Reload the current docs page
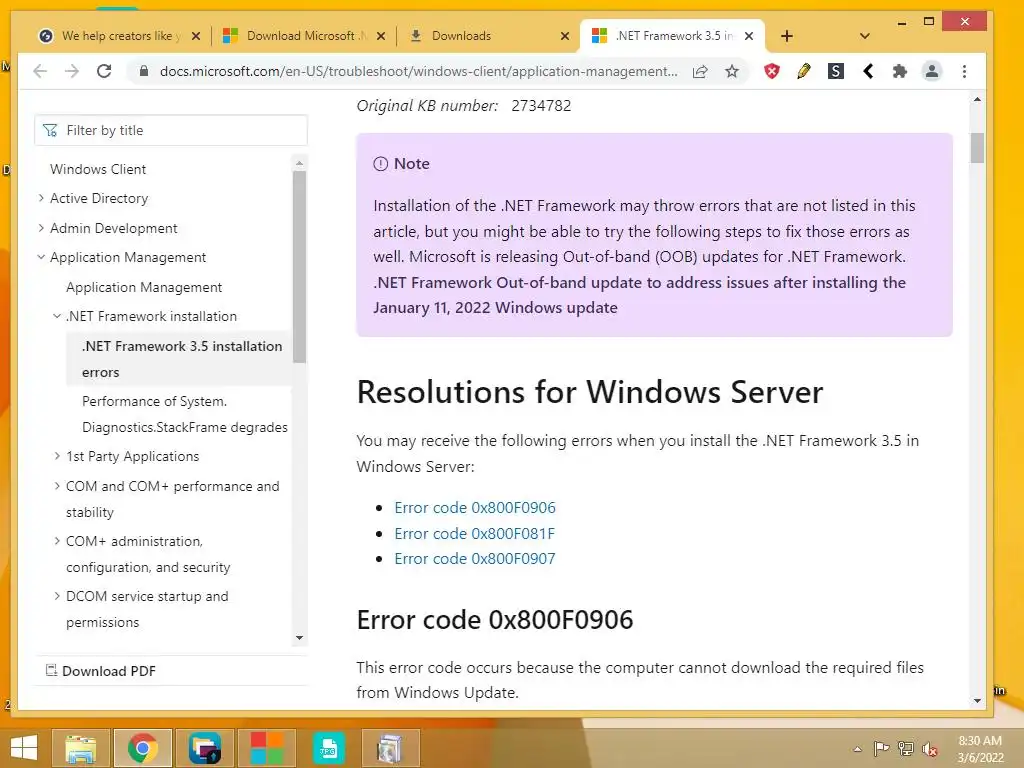This screenshot has height=768, width=1024. [104, 71]
